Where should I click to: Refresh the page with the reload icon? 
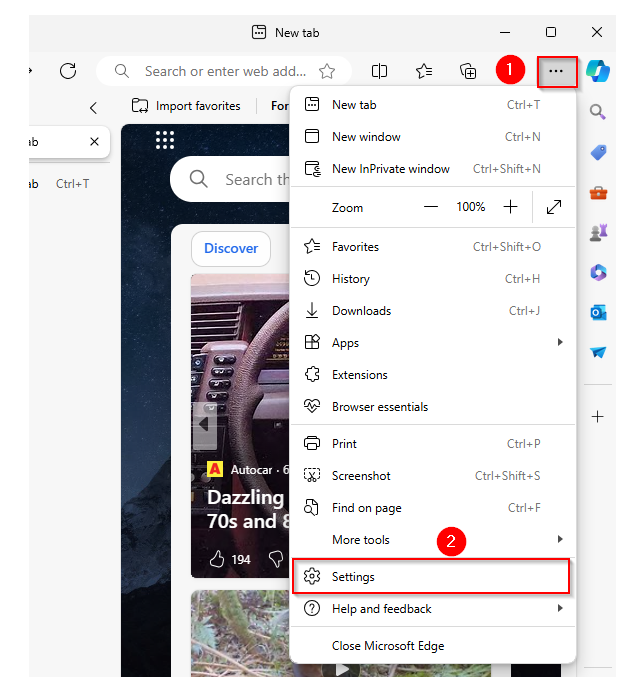(x=68, y=71)
